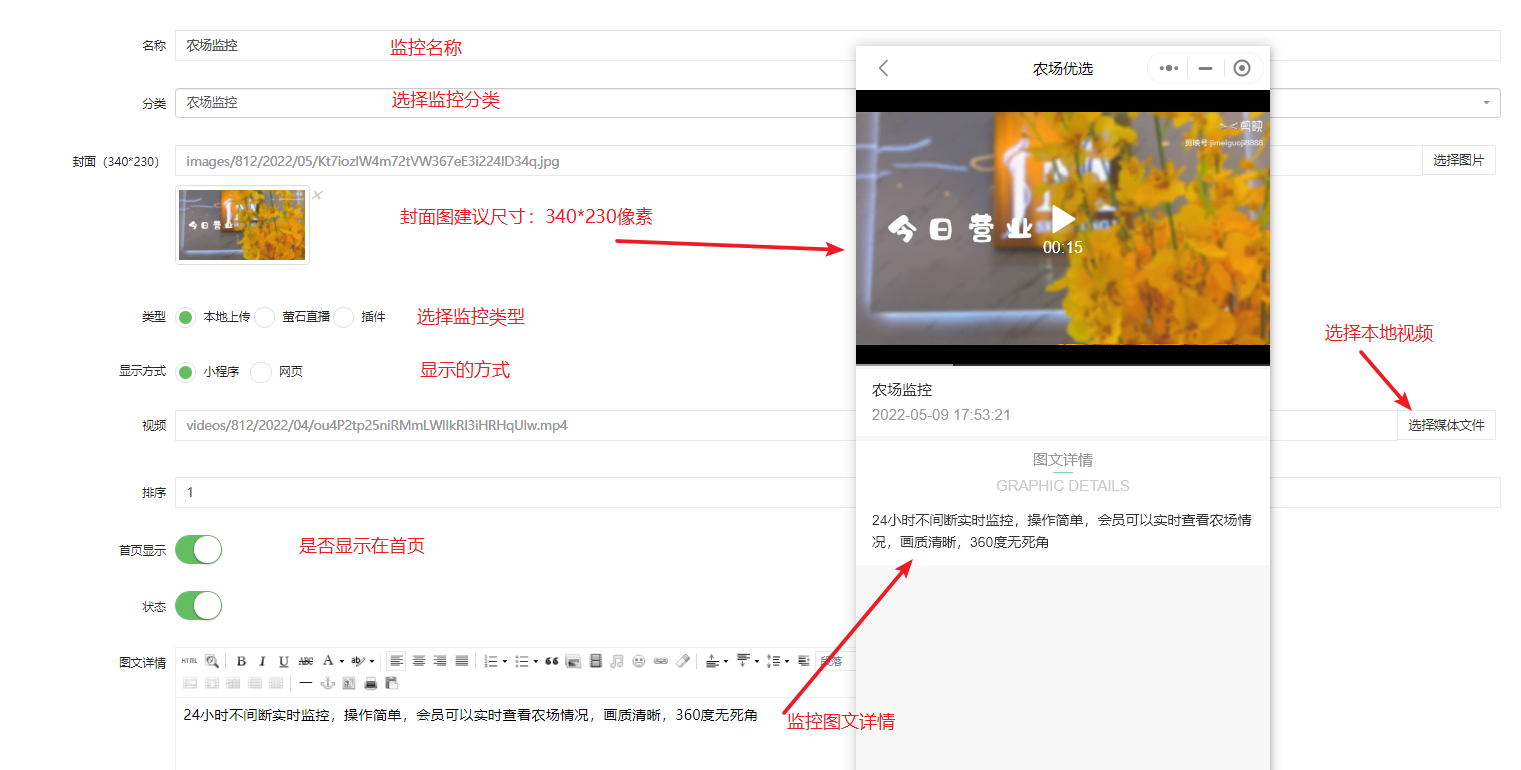The height and width of the screenshot is (770, 1521).
Task: Center align text in the editor
Action: coord(419,661)
